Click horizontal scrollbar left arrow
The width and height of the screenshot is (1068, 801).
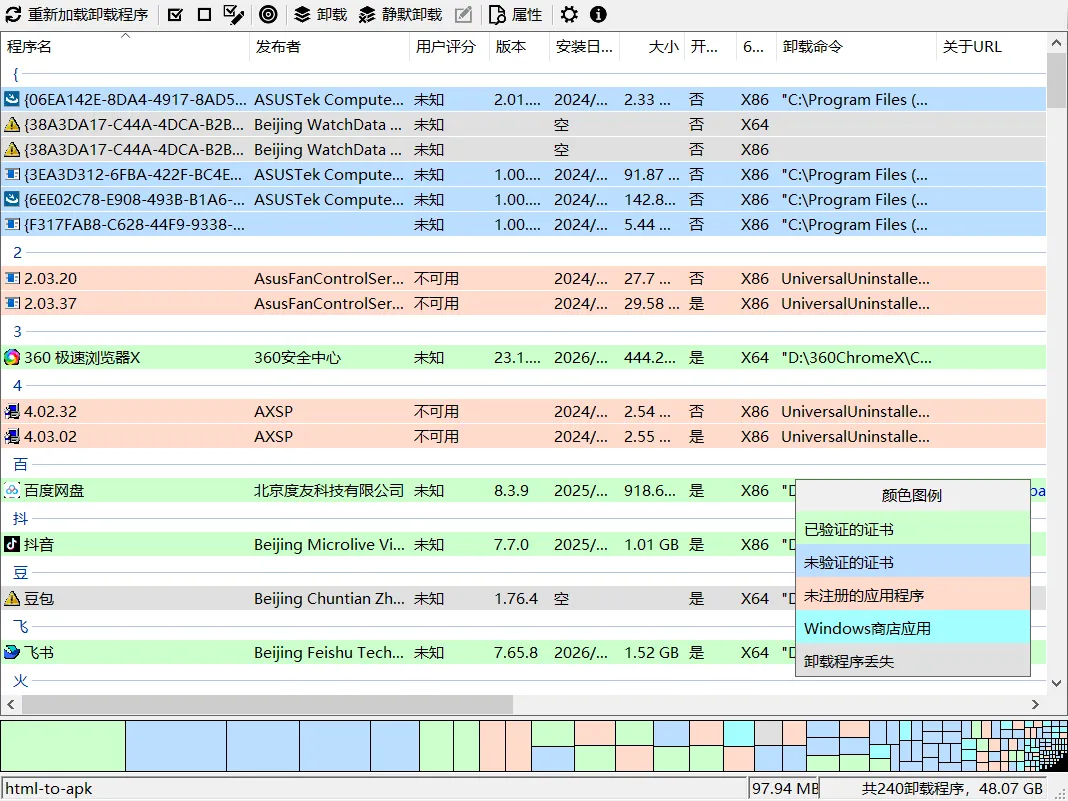[x=11, y=704]
